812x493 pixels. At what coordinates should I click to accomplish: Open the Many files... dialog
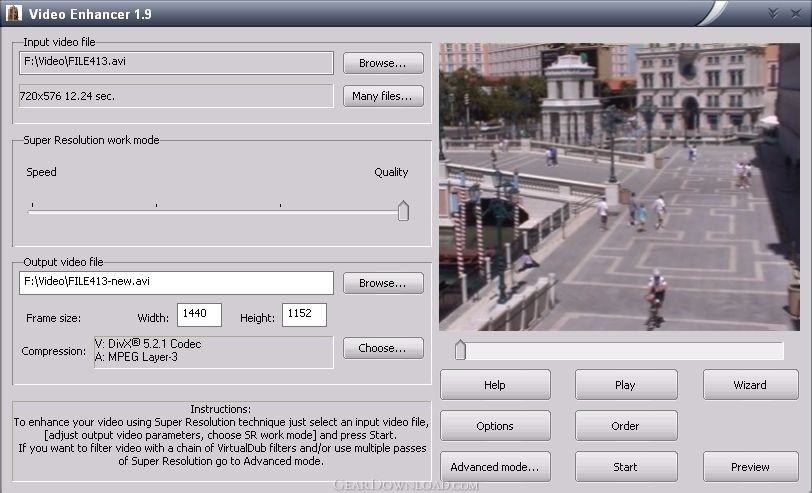[383, 96]
